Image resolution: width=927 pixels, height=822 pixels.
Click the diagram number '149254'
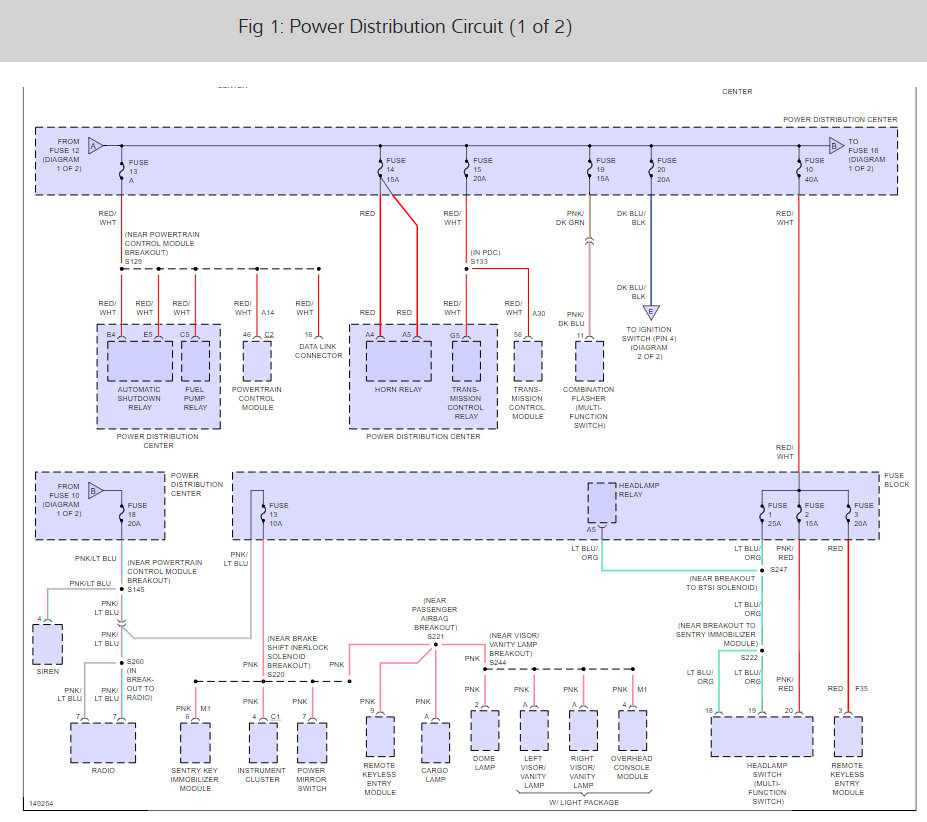coord(41,804)
